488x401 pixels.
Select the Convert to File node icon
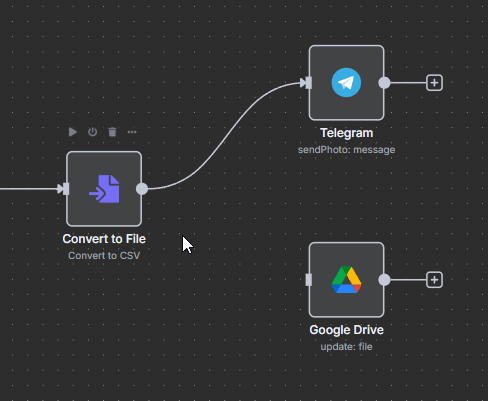click(104, 189)
